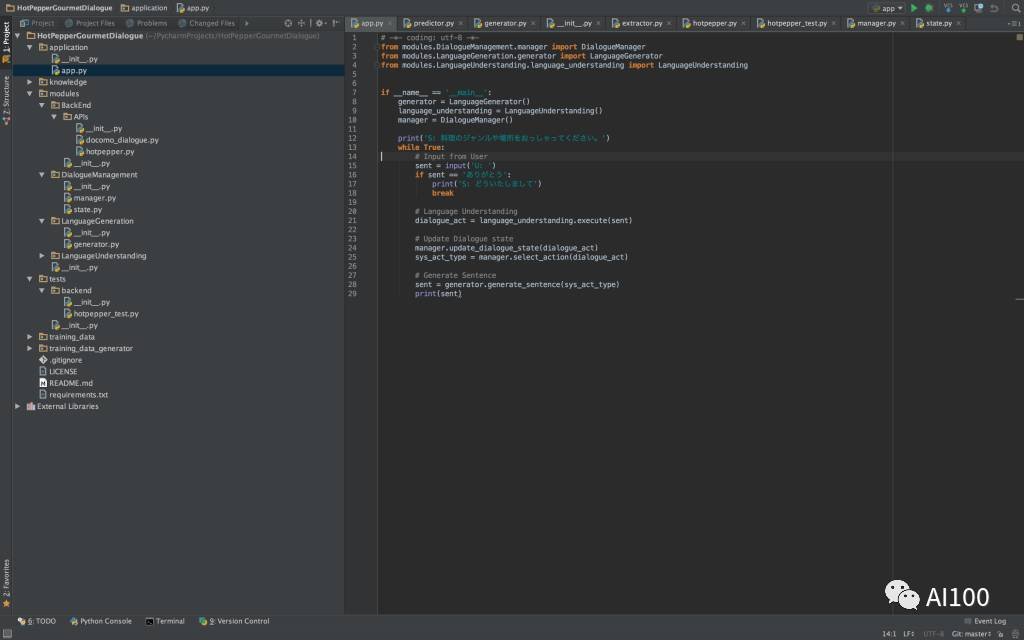Switch to the predictor.py editor tab
Screen dimensions: 1024x640
[434, 23]
